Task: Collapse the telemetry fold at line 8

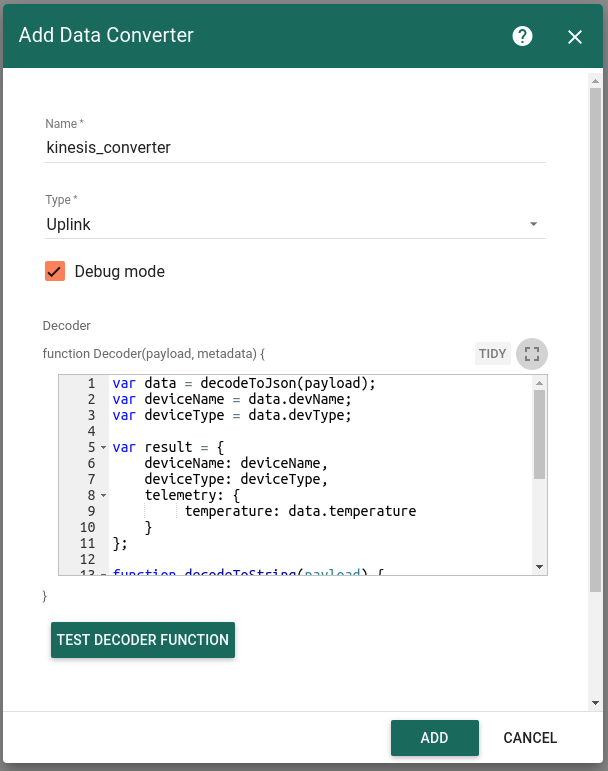Action: tap(103, 495)
